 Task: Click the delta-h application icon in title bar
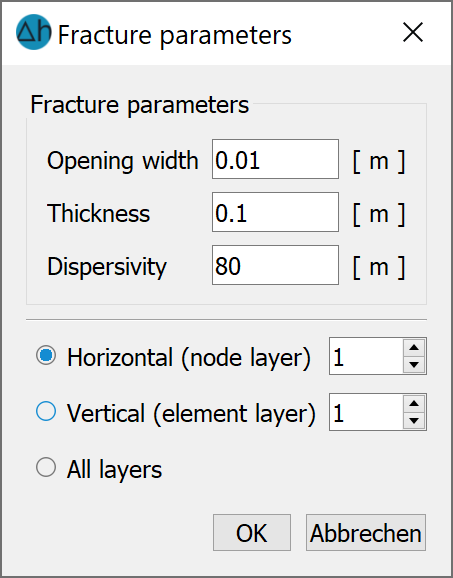coord(34,32)
